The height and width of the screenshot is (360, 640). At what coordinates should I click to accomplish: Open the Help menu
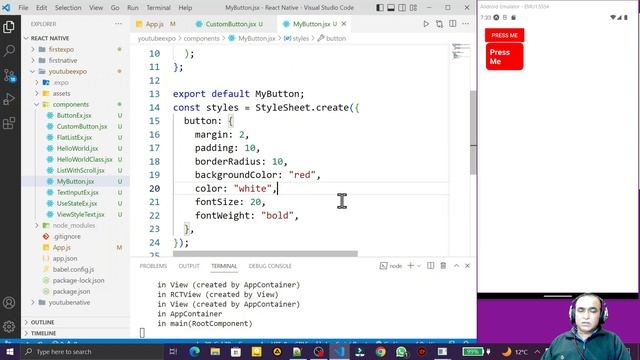185,8
